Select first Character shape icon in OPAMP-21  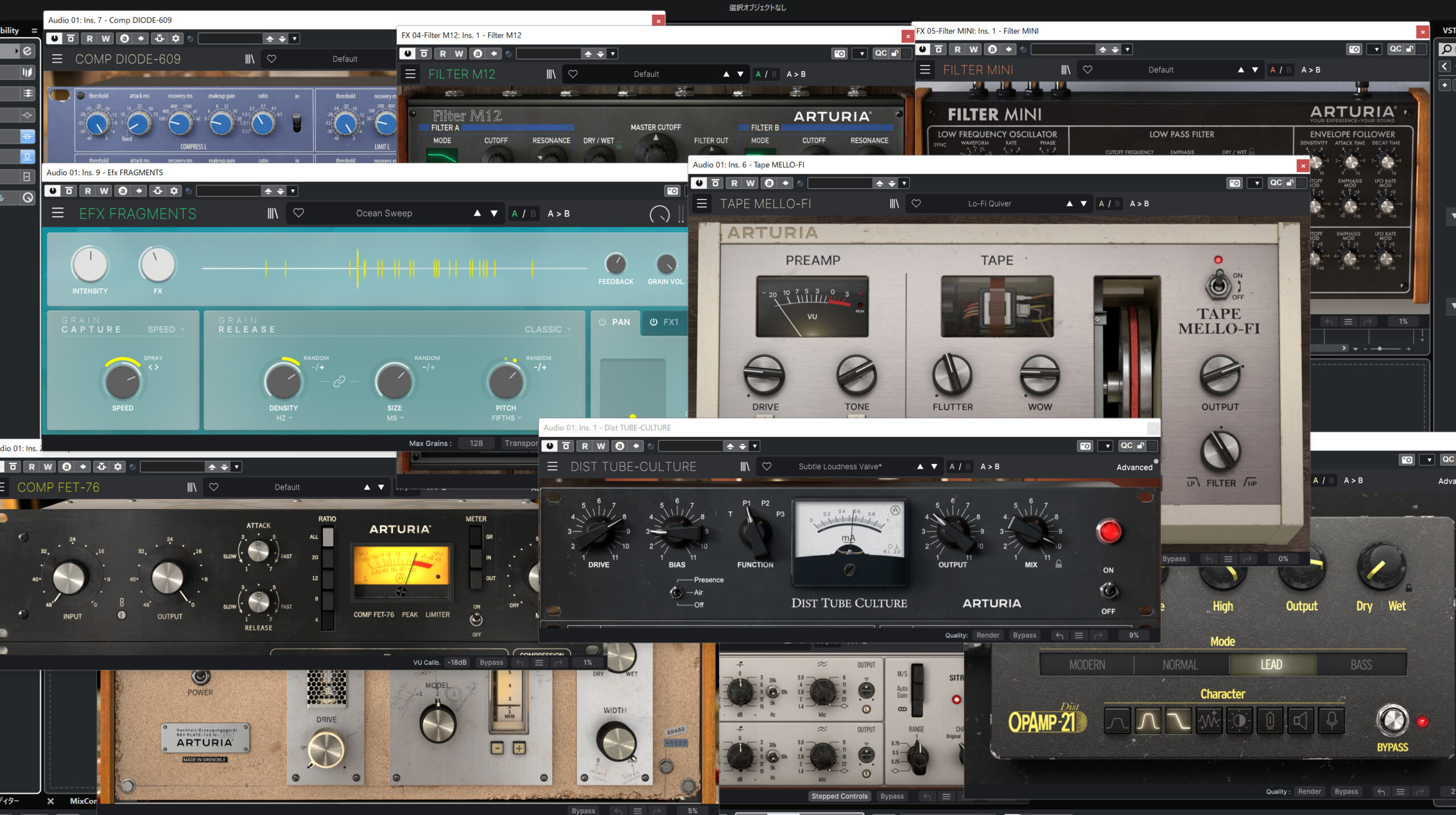[x=1116, y=721]
